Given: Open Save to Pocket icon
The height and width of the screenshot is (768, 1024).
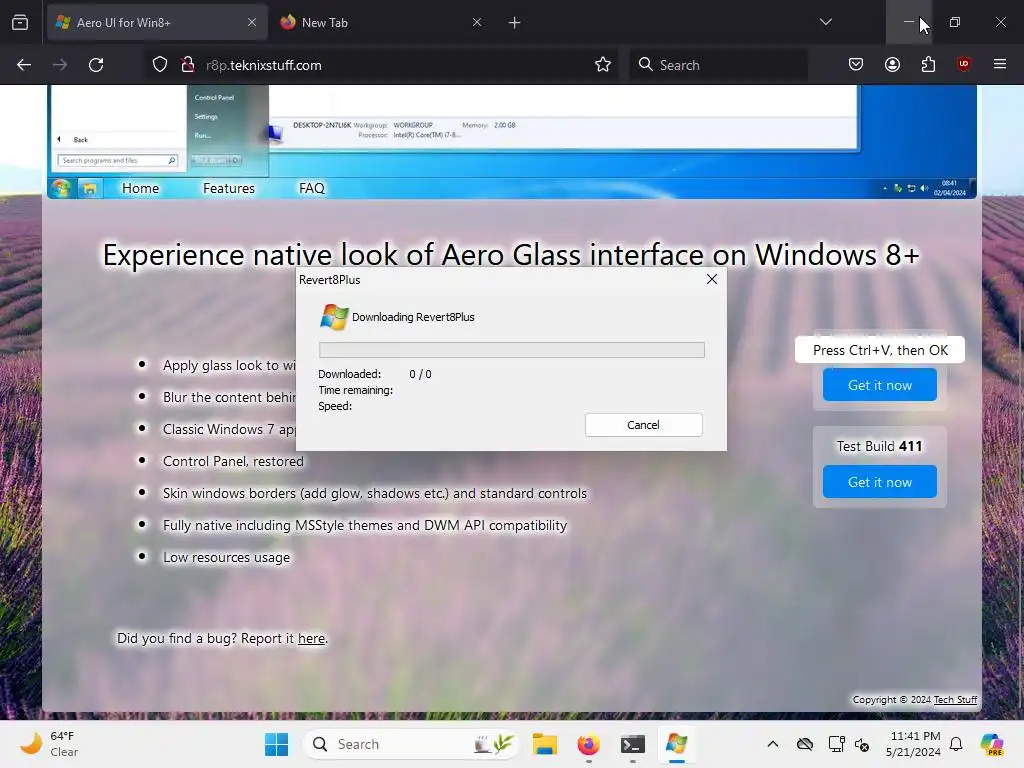Looking at the screenshot, I should pos(856,64).
